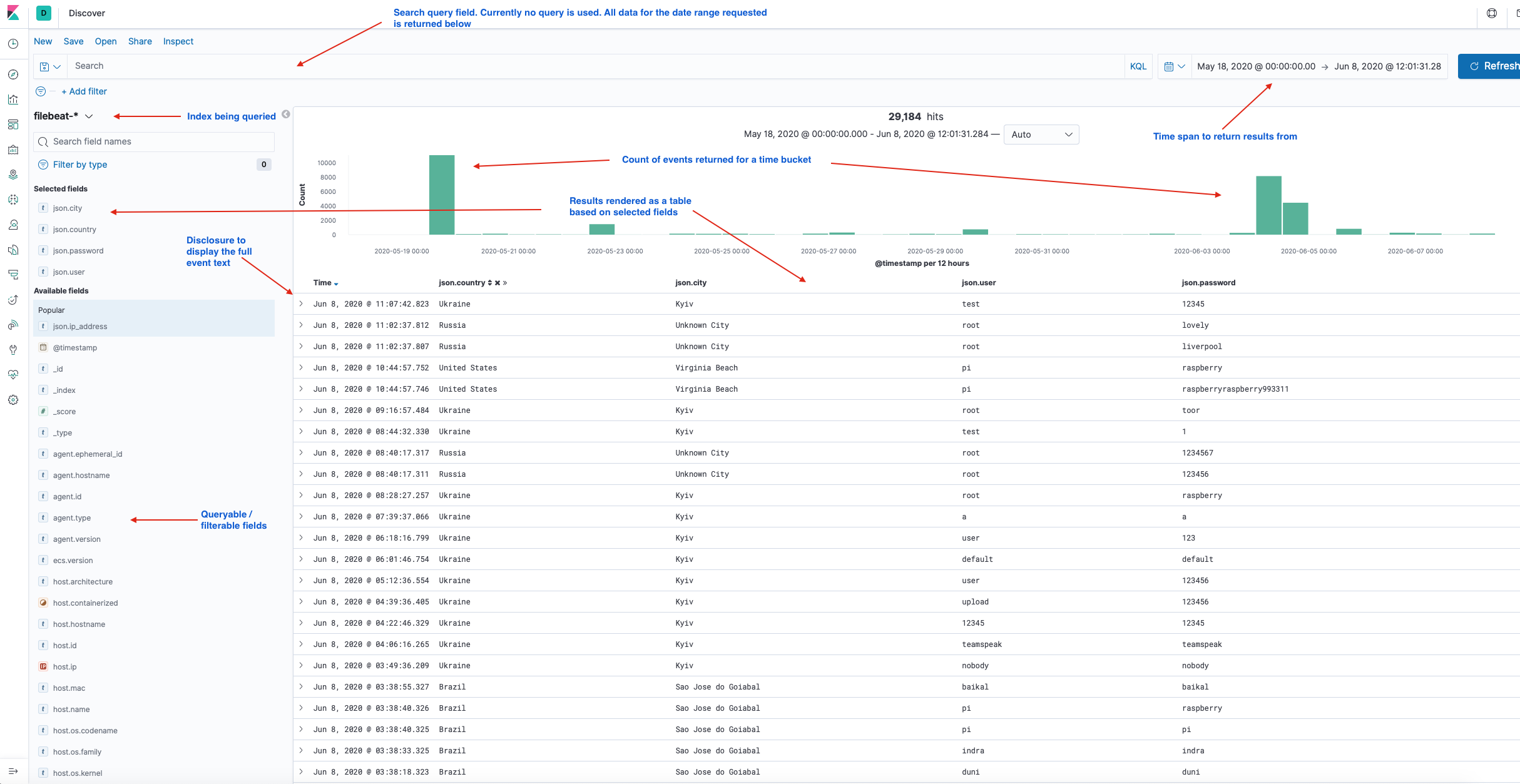
Task: Open the Maps icon in sidebar
Action: (13, 175)
